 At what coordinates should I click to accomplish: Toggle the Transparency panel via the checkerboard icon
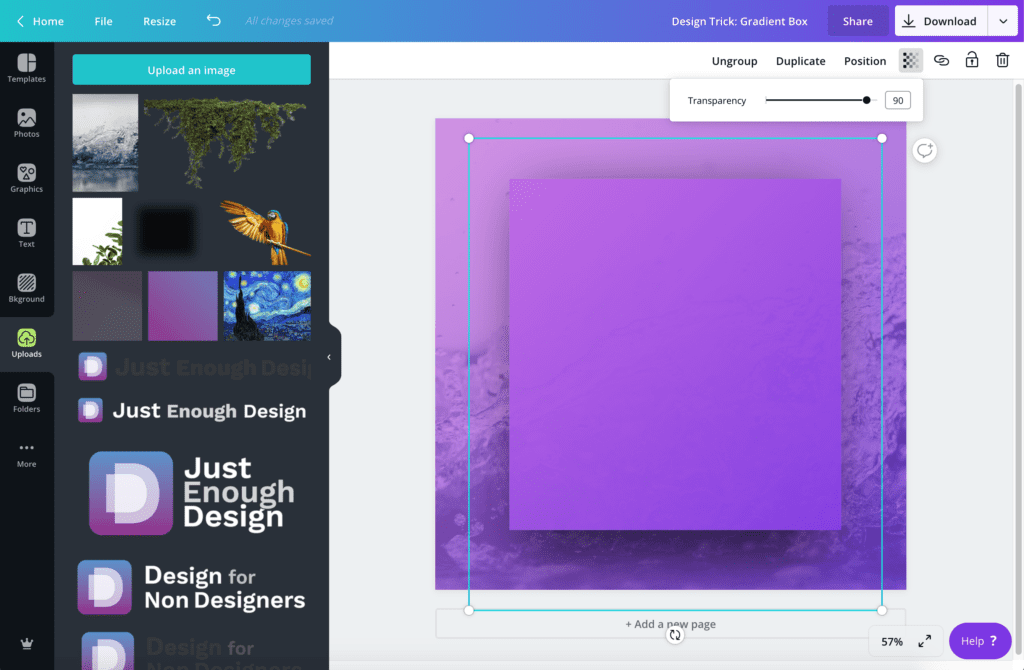coord(909,60)
